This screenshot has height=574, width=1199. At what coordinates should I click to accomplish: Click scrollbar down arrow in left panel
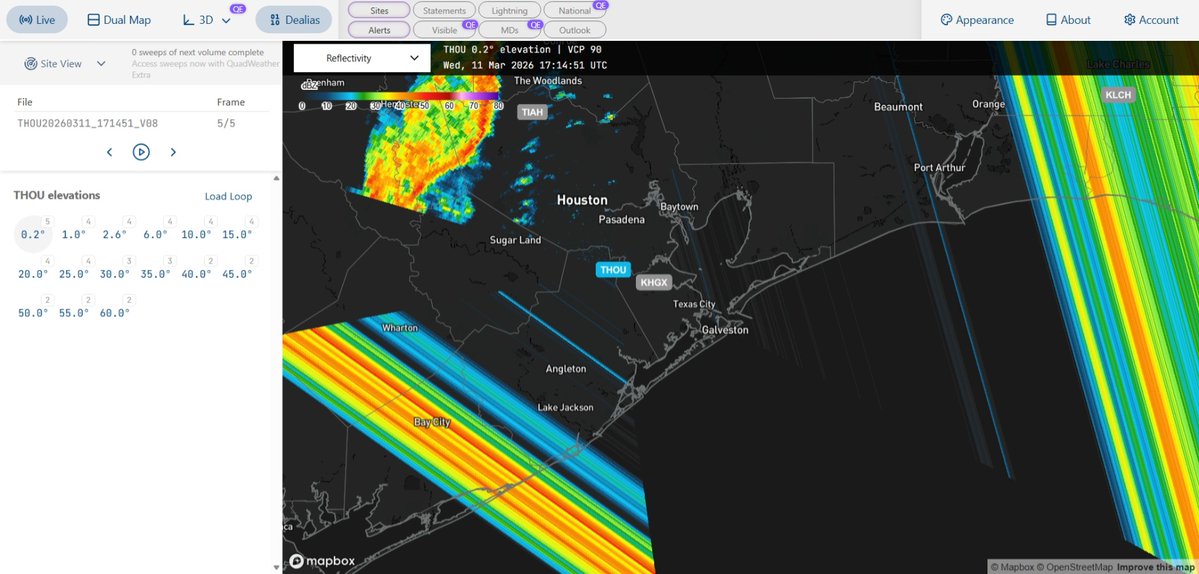(x=277, y=567)
